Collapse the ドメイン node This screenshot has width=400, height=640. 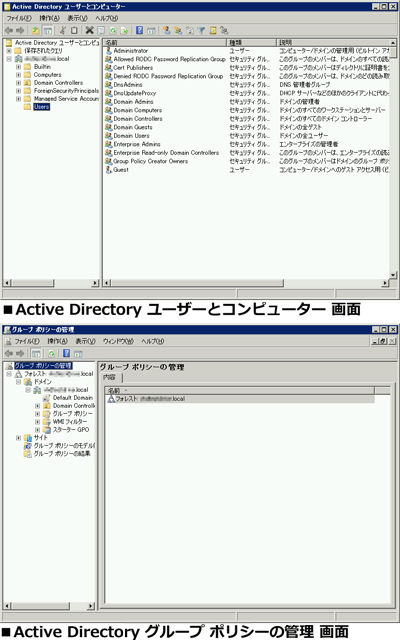[x=18, y=382]
